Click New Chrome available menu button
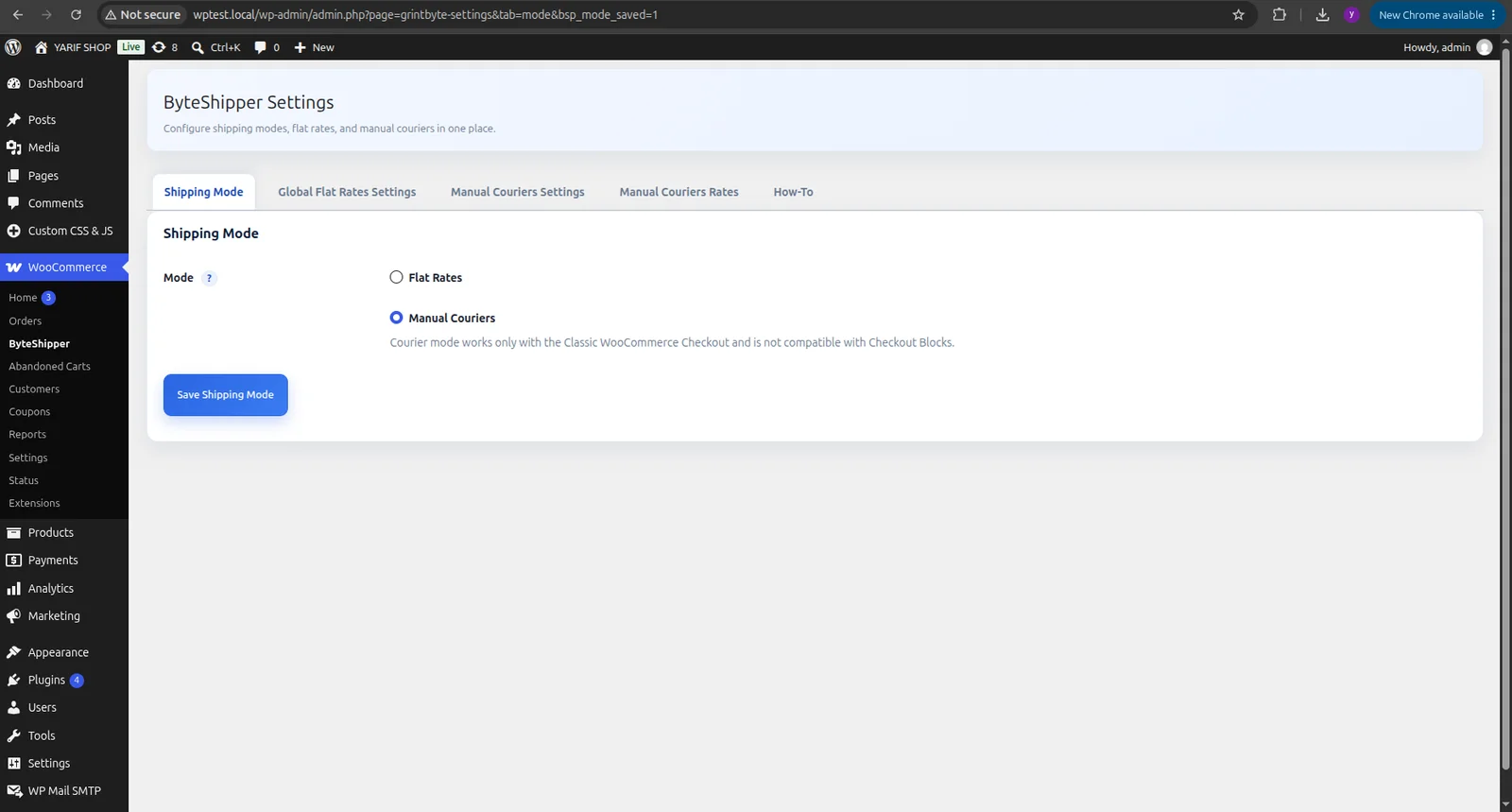 pyautogui.click(x=1435, y=15)
